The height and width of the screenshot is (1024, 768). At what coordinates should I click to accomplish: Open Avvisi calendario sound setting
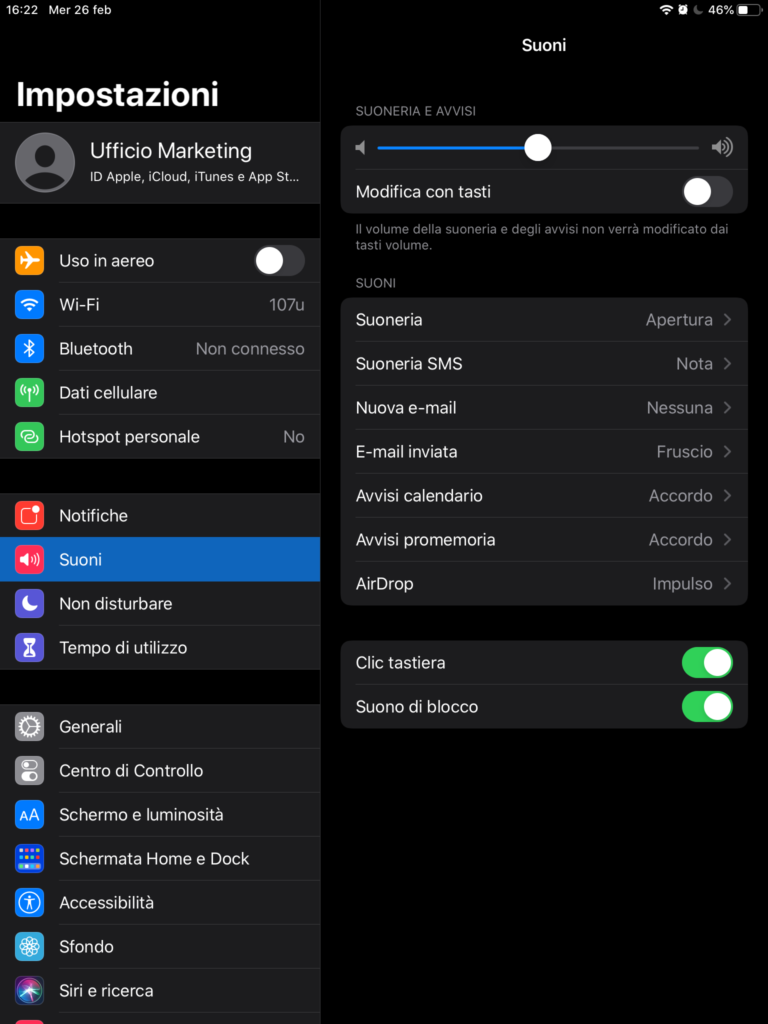click(544, 496)
